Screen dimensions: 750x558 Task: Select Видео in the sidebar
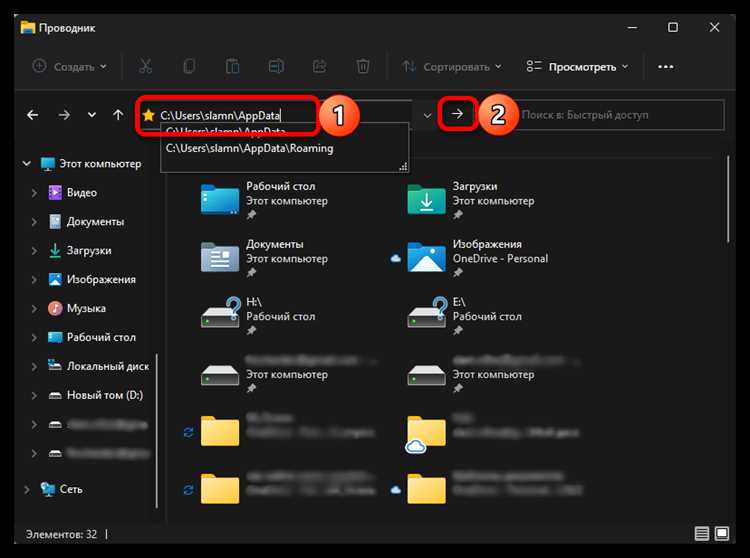click(82, 193)
